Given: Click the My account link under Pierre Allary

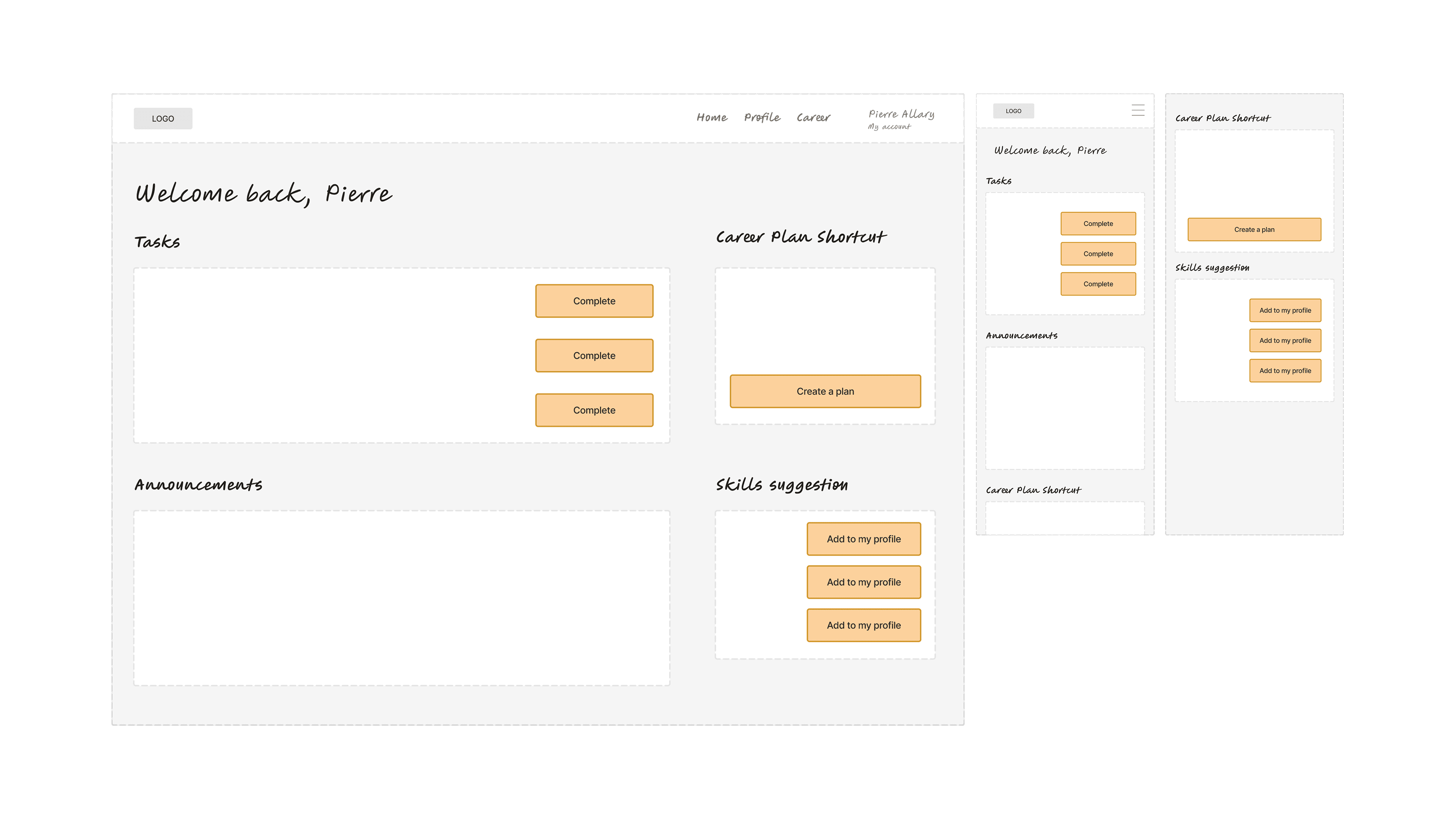Looking at the screenshot, I should tap(889, 127).
